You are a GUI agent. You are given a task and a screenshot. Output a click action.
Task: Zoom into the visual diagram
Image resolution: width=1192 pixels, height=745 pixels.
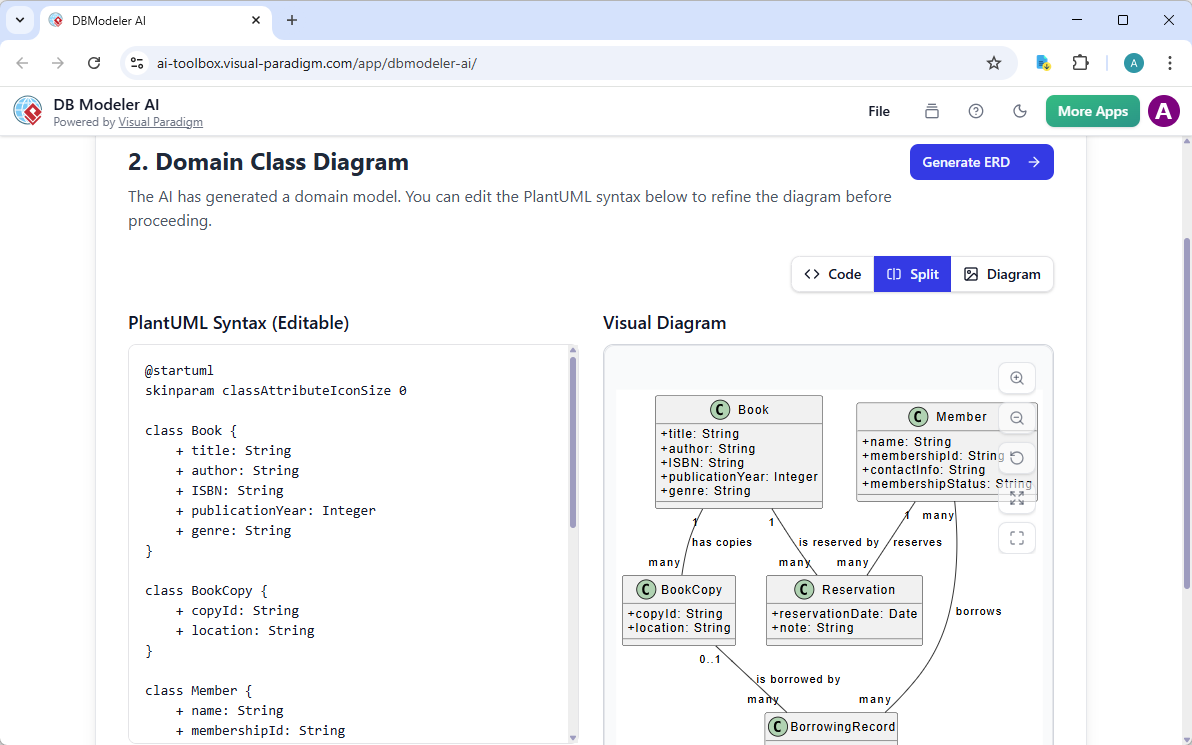coord(1016,378)
